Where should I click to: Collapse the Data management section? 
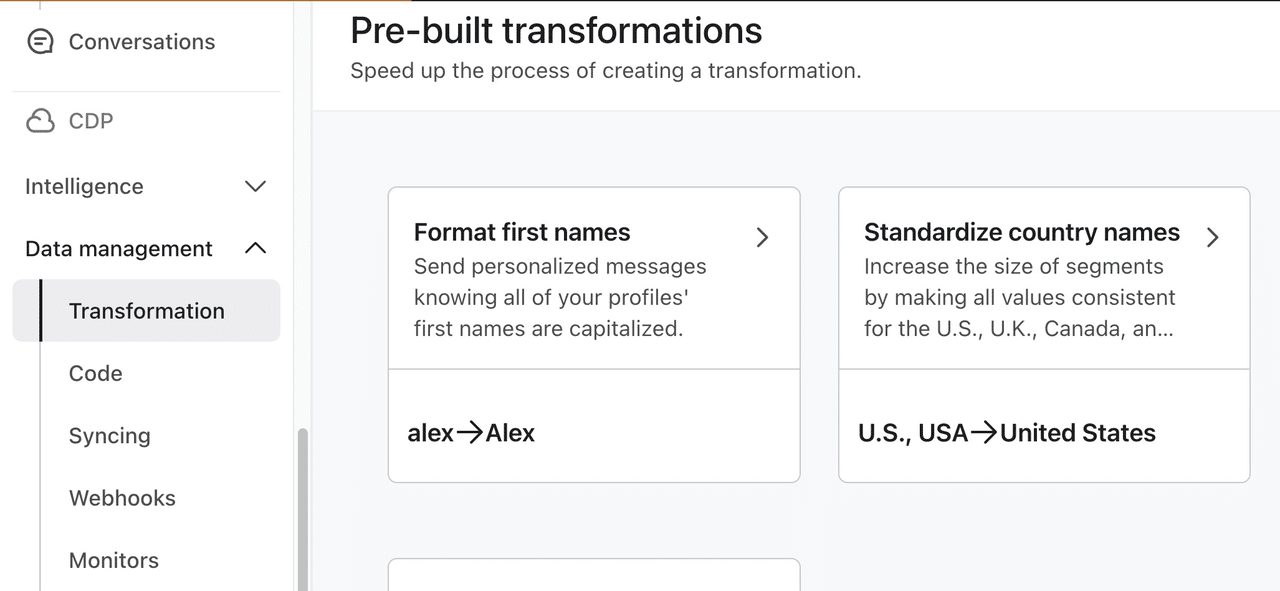coord(255,248)
